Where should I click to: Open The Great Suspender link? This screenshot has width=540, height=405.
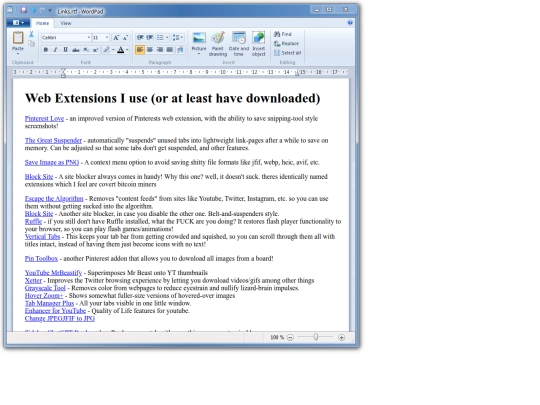53,141
